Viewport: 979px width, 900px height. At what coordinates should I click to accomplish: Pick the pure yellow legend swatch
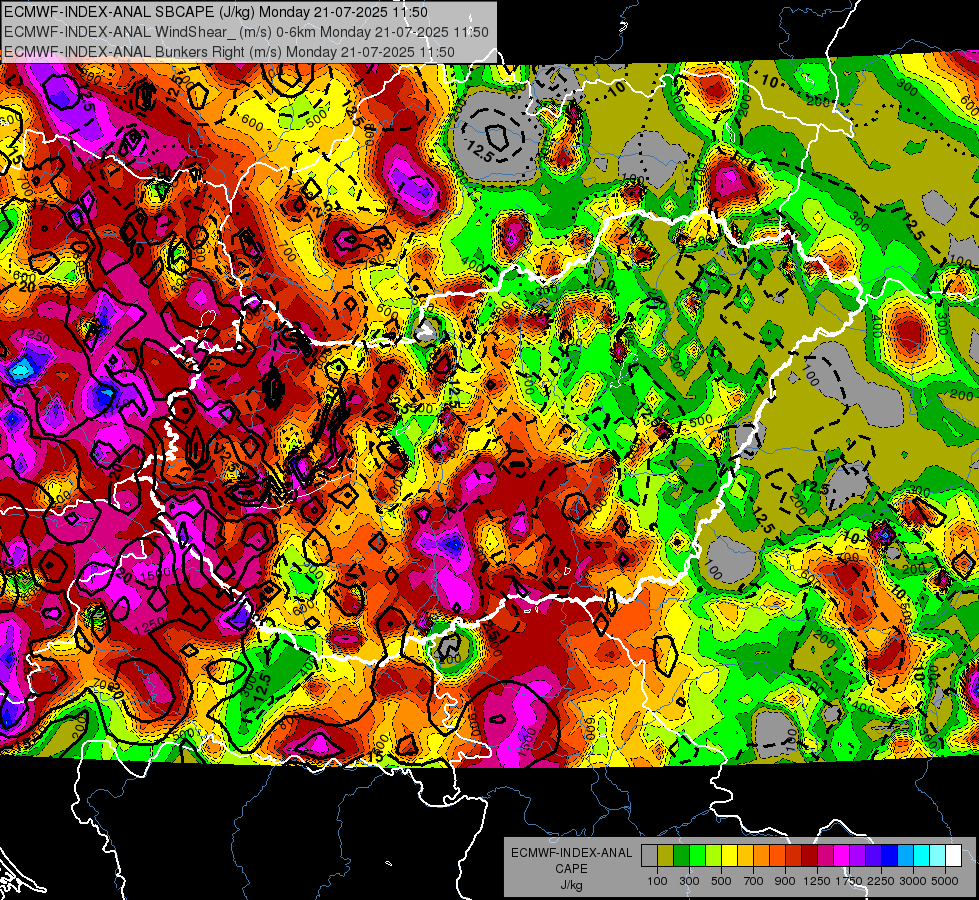729,856
